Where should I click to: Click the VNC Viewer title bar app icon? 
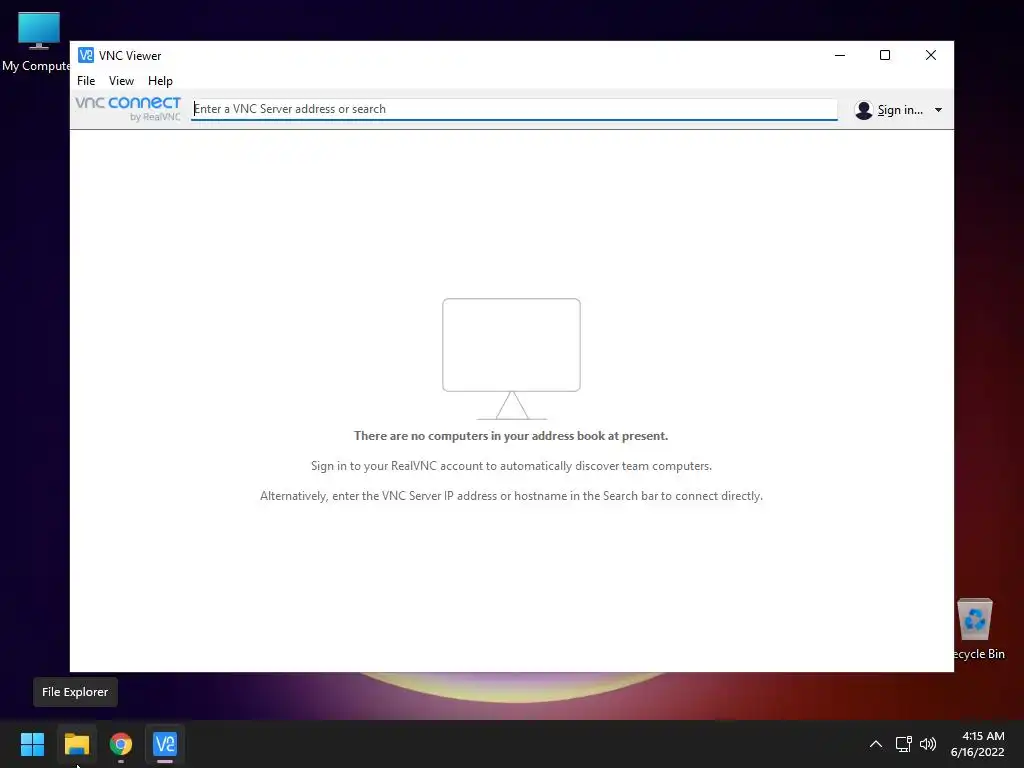click(x=86, y=55)
